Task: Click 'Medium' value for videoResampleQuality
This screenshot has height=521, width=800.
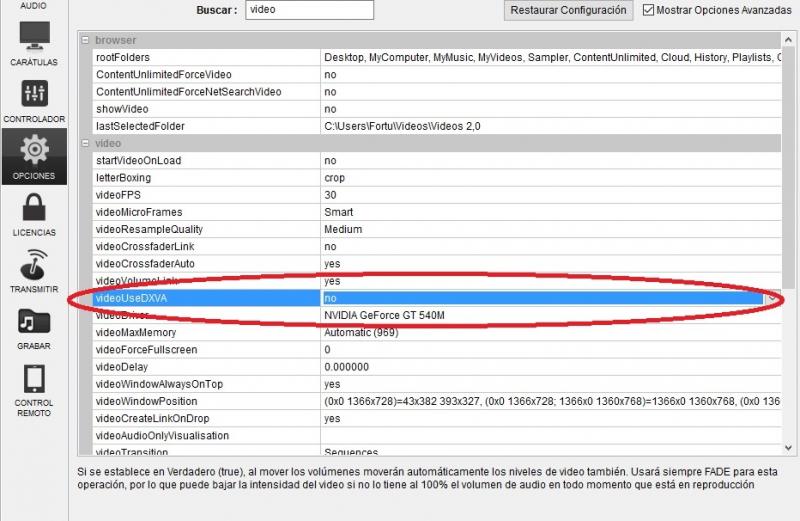Action: pyautogui.click(x=343, y=229)
